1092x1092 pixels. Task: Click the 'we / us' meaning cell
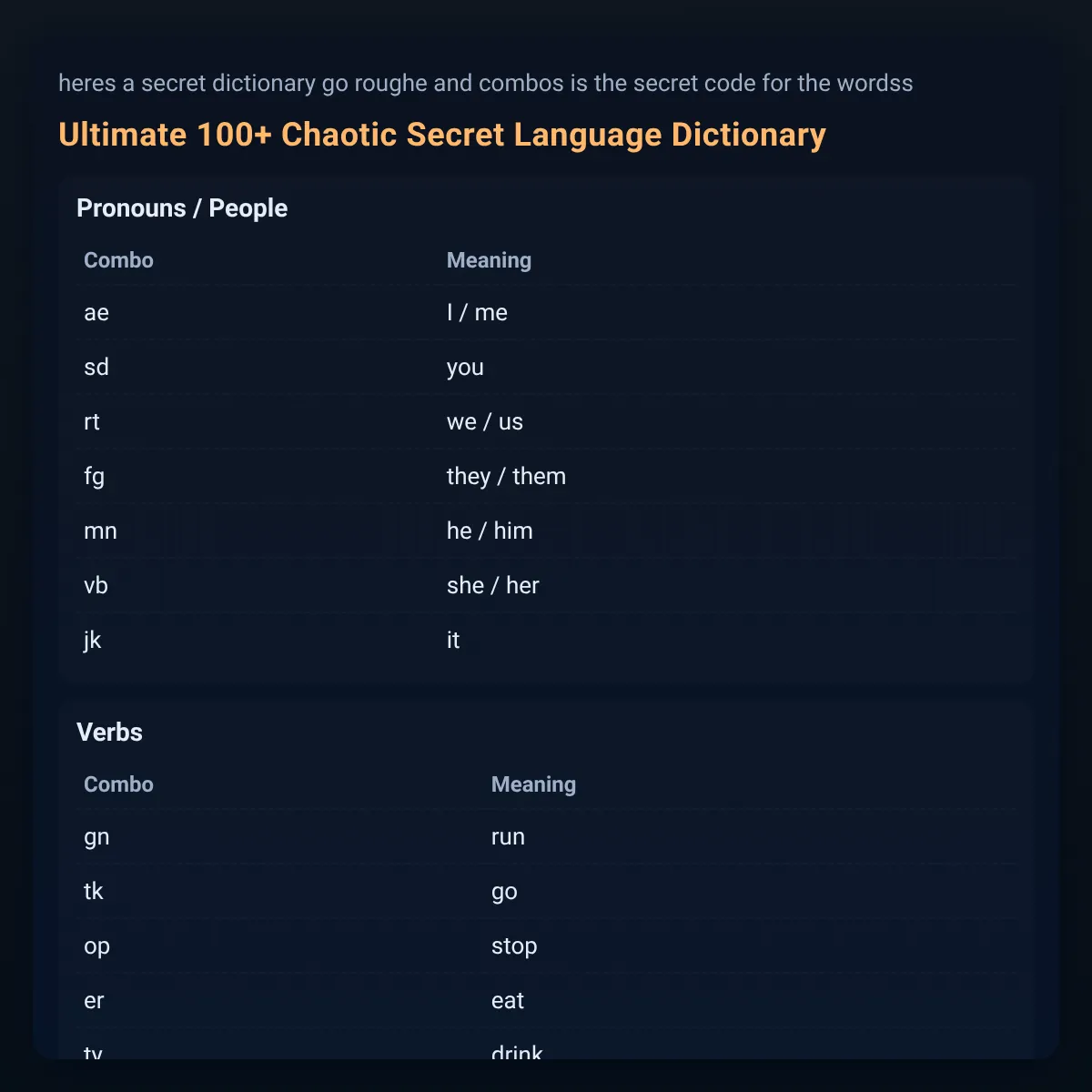485,422
